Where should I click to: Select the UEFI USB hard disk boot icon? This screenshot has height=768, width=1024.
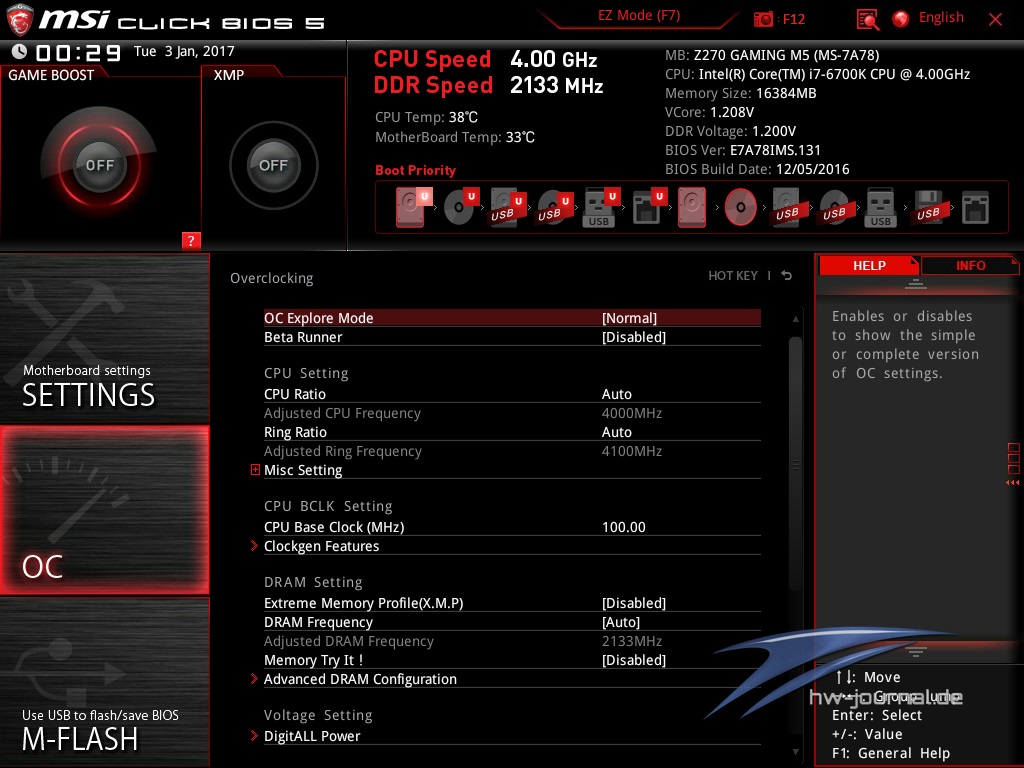[507, 207]
